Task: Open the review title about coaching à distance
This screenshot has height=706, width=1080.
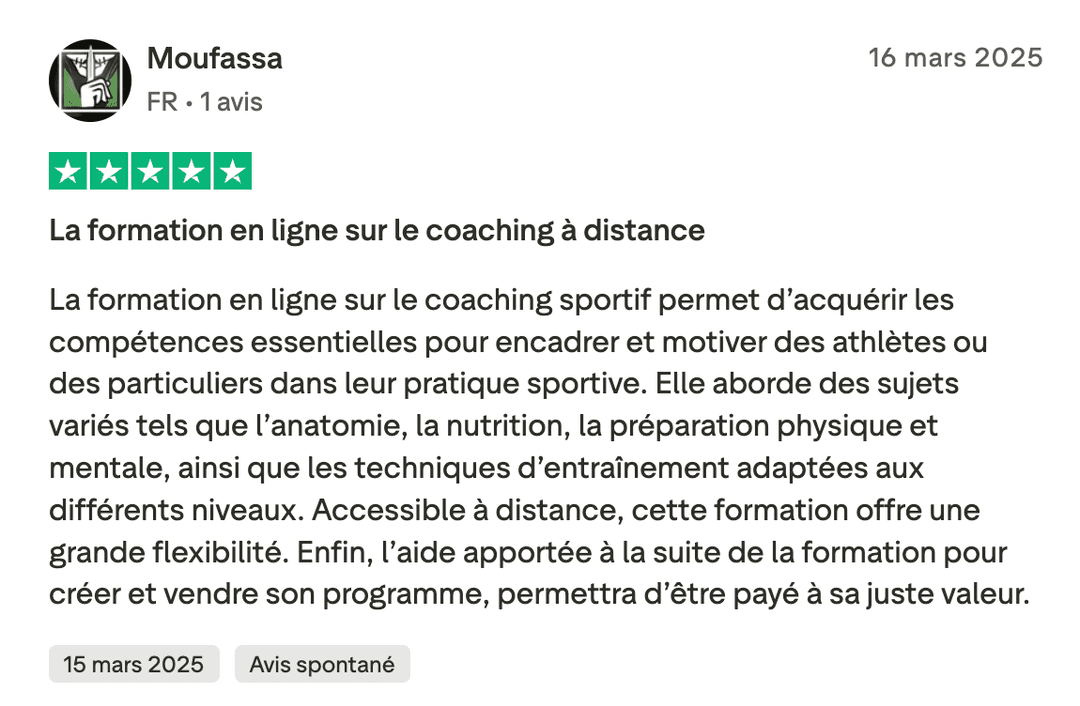Action: point(376,230)
